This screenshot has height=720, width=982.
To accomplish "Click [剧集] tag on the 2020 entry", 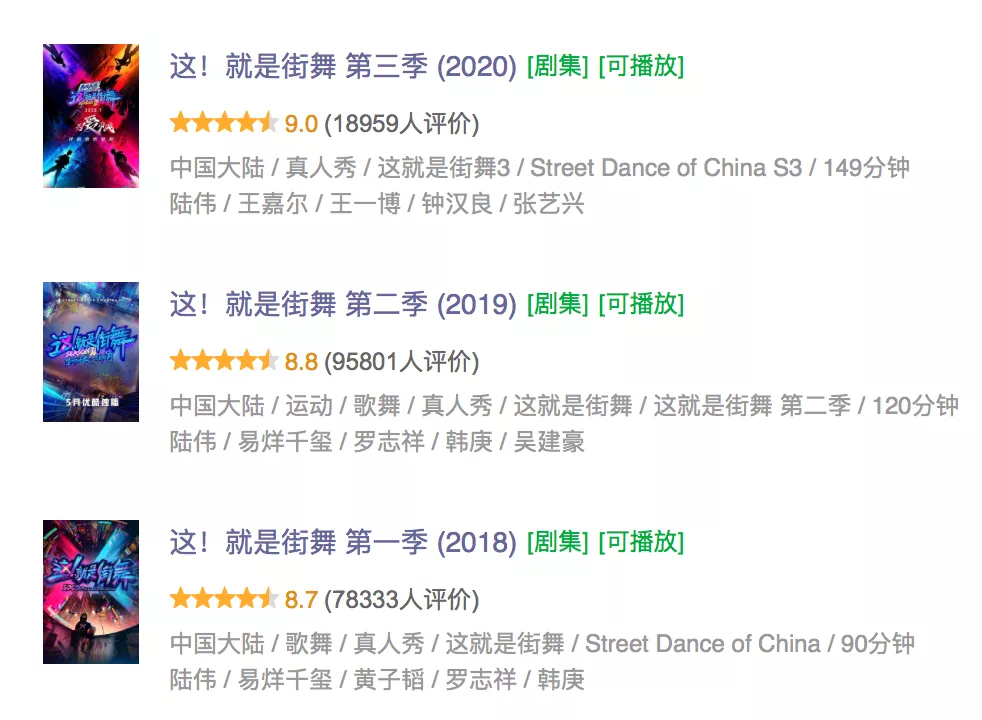I will tap(557, 66).
